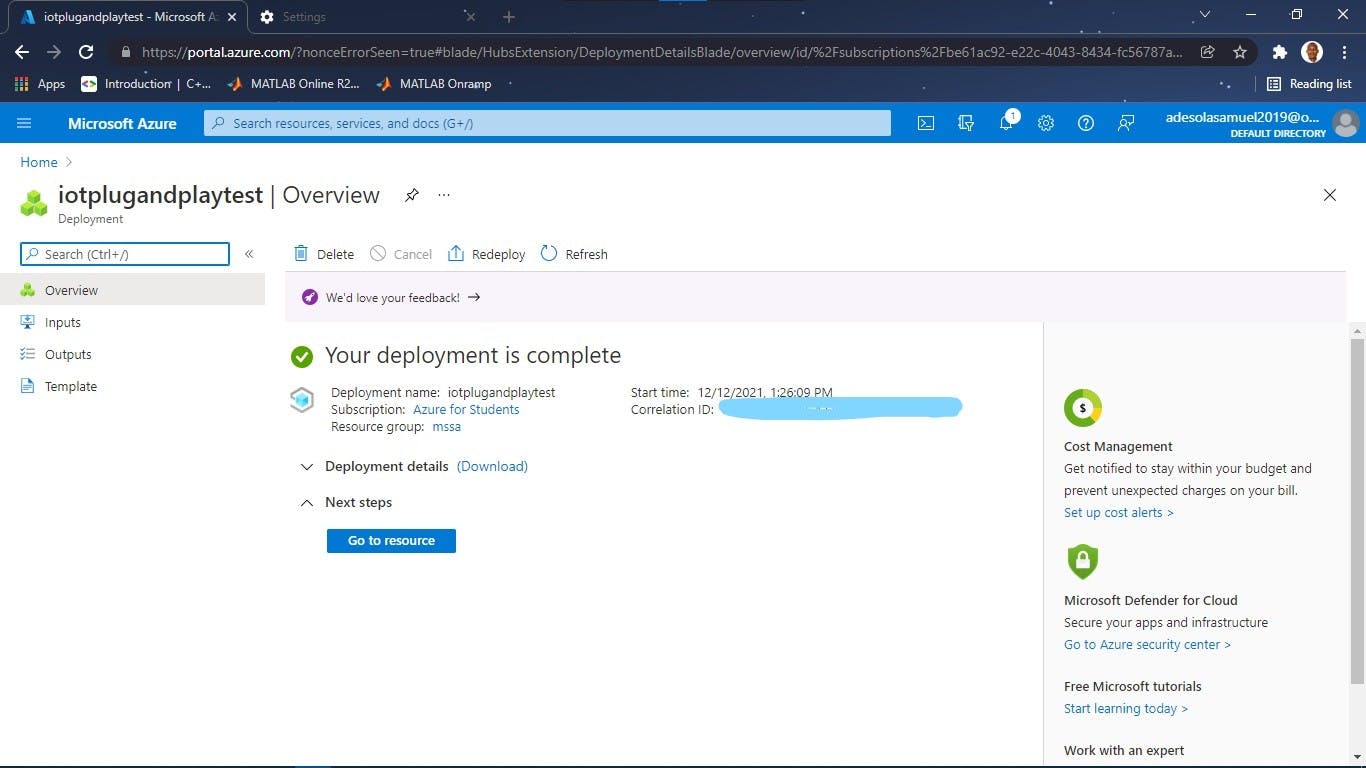Click the deployment resource search box
Viewport: 1366px width, 768px height.
(x=125, y=254)
